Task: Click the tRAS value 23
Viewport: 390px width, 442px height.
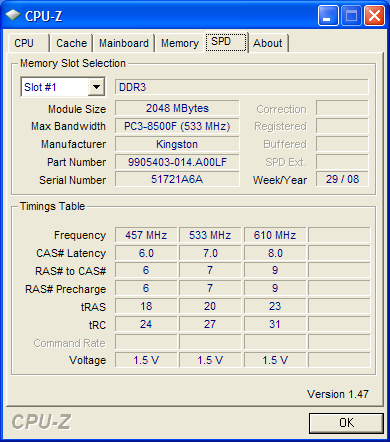Action: click(275, 306)
